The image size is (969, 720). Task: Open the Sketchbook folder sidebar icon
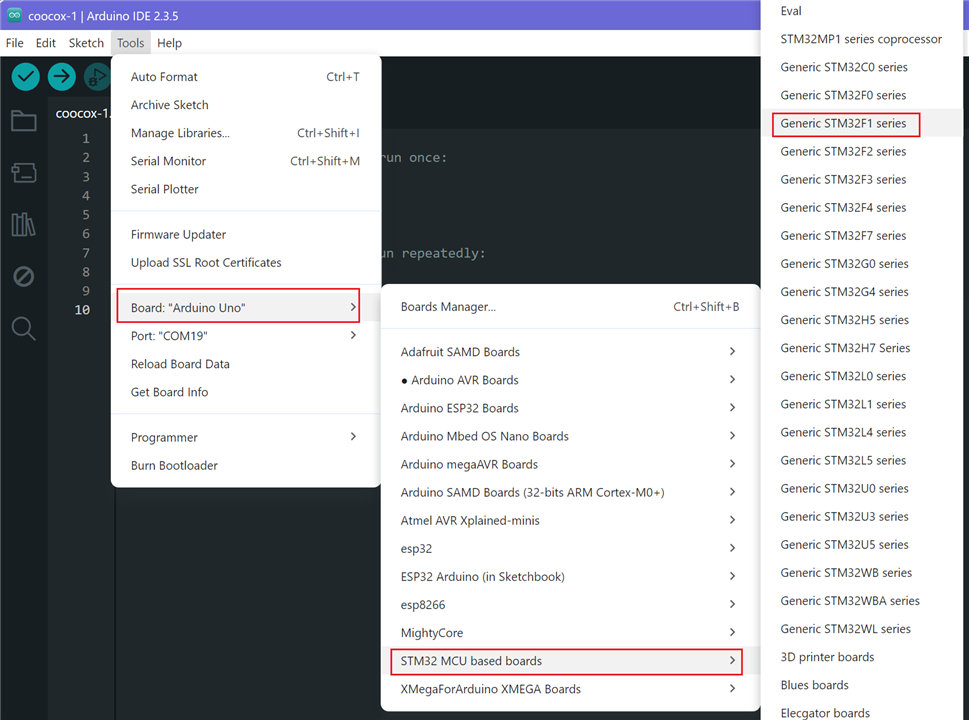tap(23, 121)
